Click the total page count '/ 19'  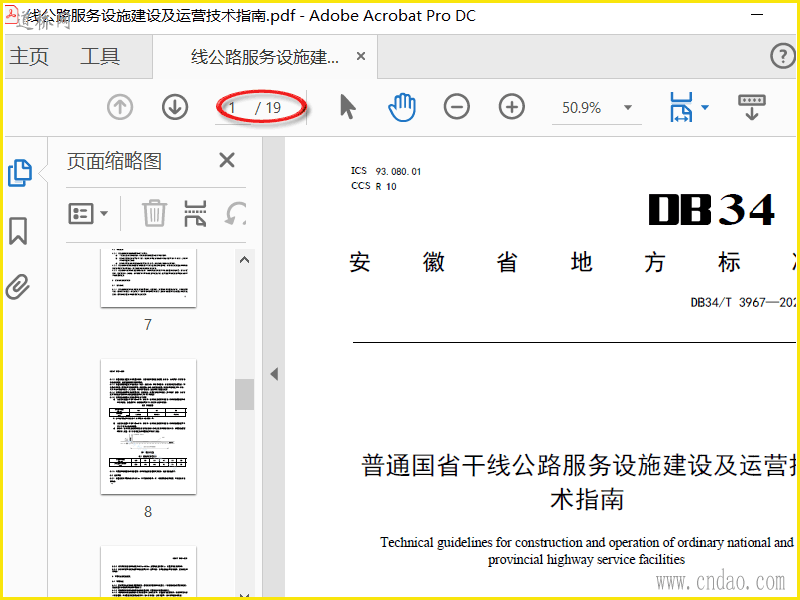point(268,108)
